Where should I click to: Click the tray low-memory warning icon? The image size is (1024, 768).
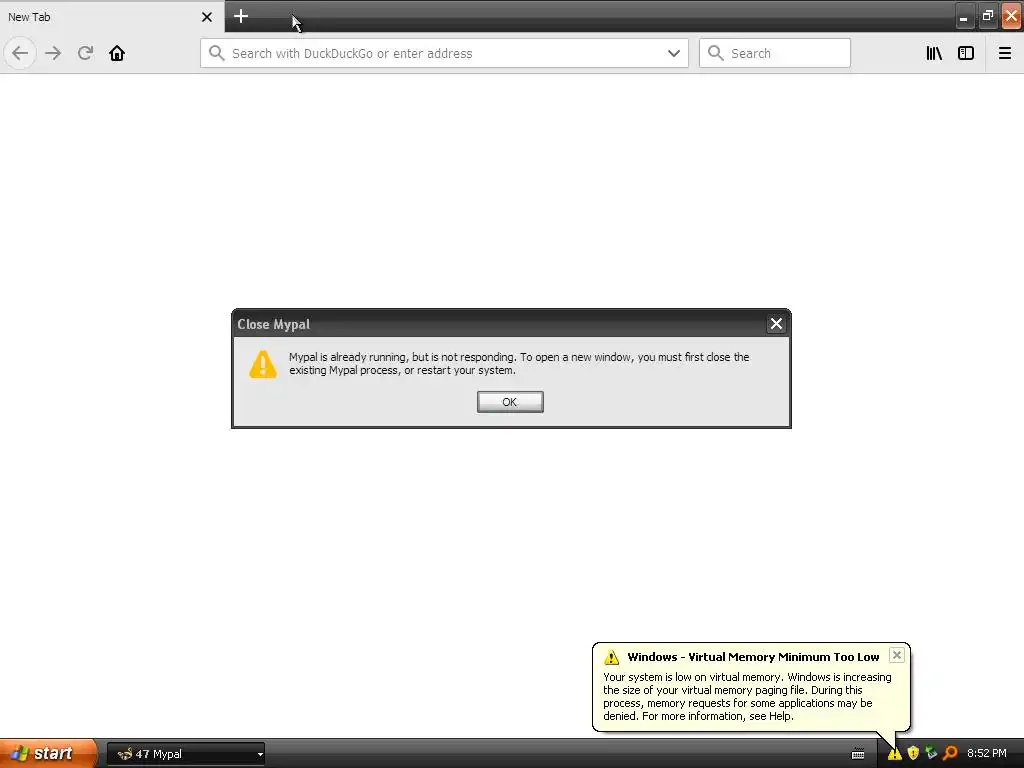[x=894, y=754]
